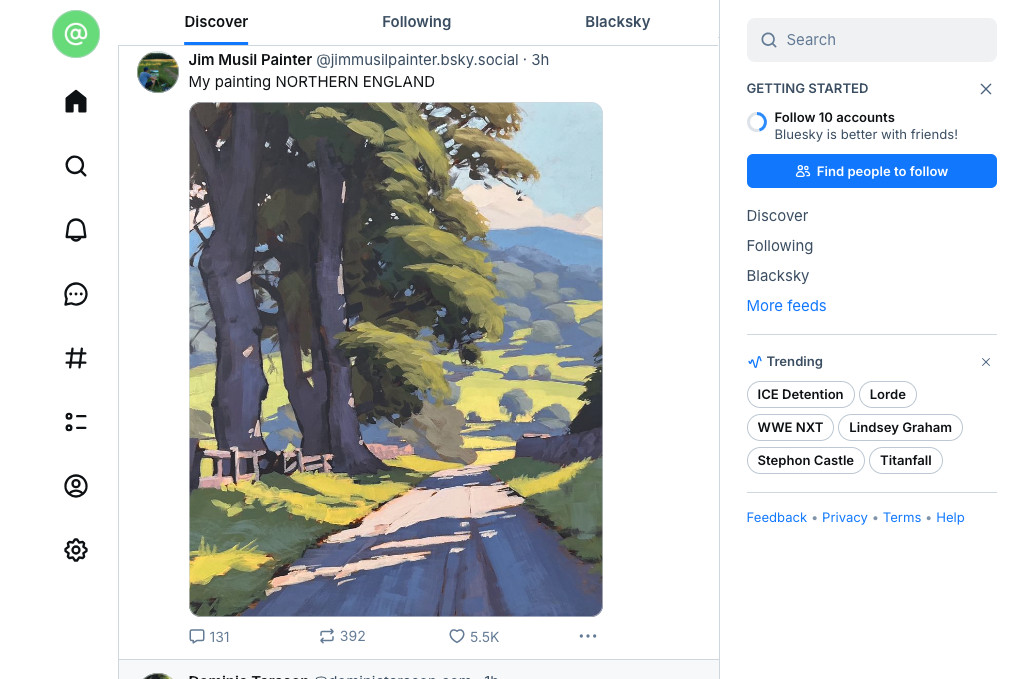
Task: Open the Lists icon in sidebar
Action: point(76,422)
